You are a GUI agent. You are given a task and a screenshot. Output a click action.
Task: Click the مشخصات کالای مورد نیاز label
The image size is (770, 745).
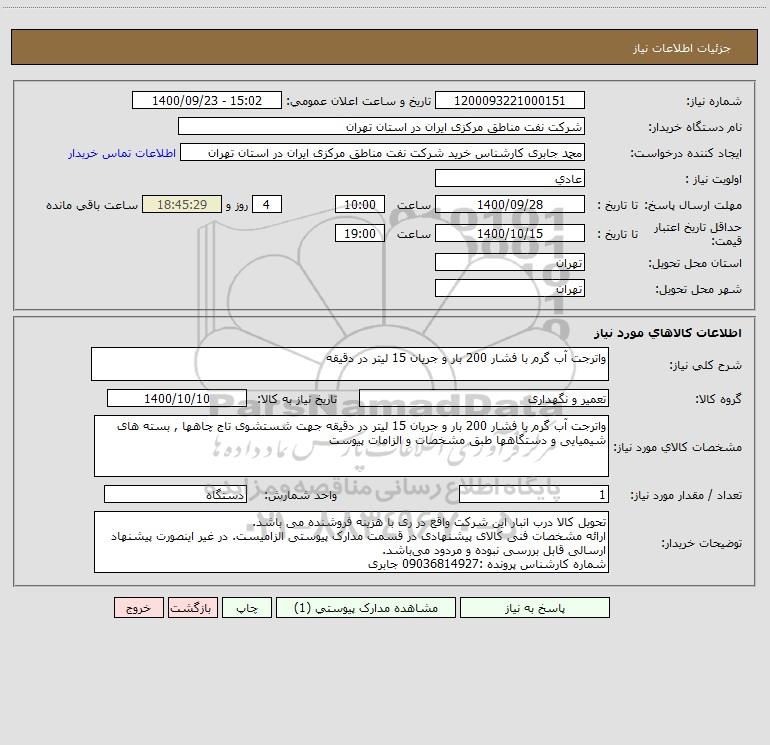tap(678, 447)
